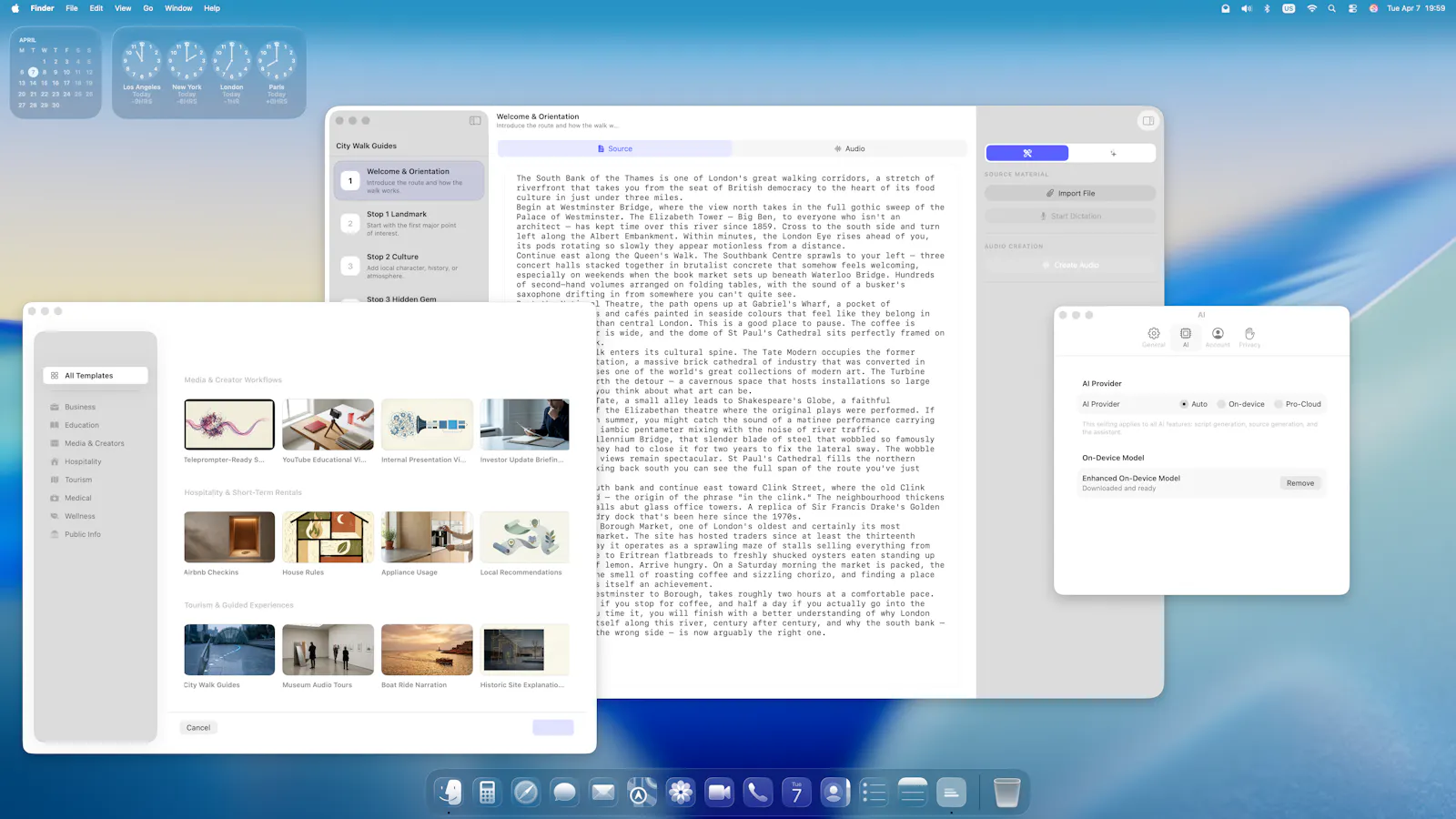
Task: Click Create Audio button
Action: [1070, 265]
